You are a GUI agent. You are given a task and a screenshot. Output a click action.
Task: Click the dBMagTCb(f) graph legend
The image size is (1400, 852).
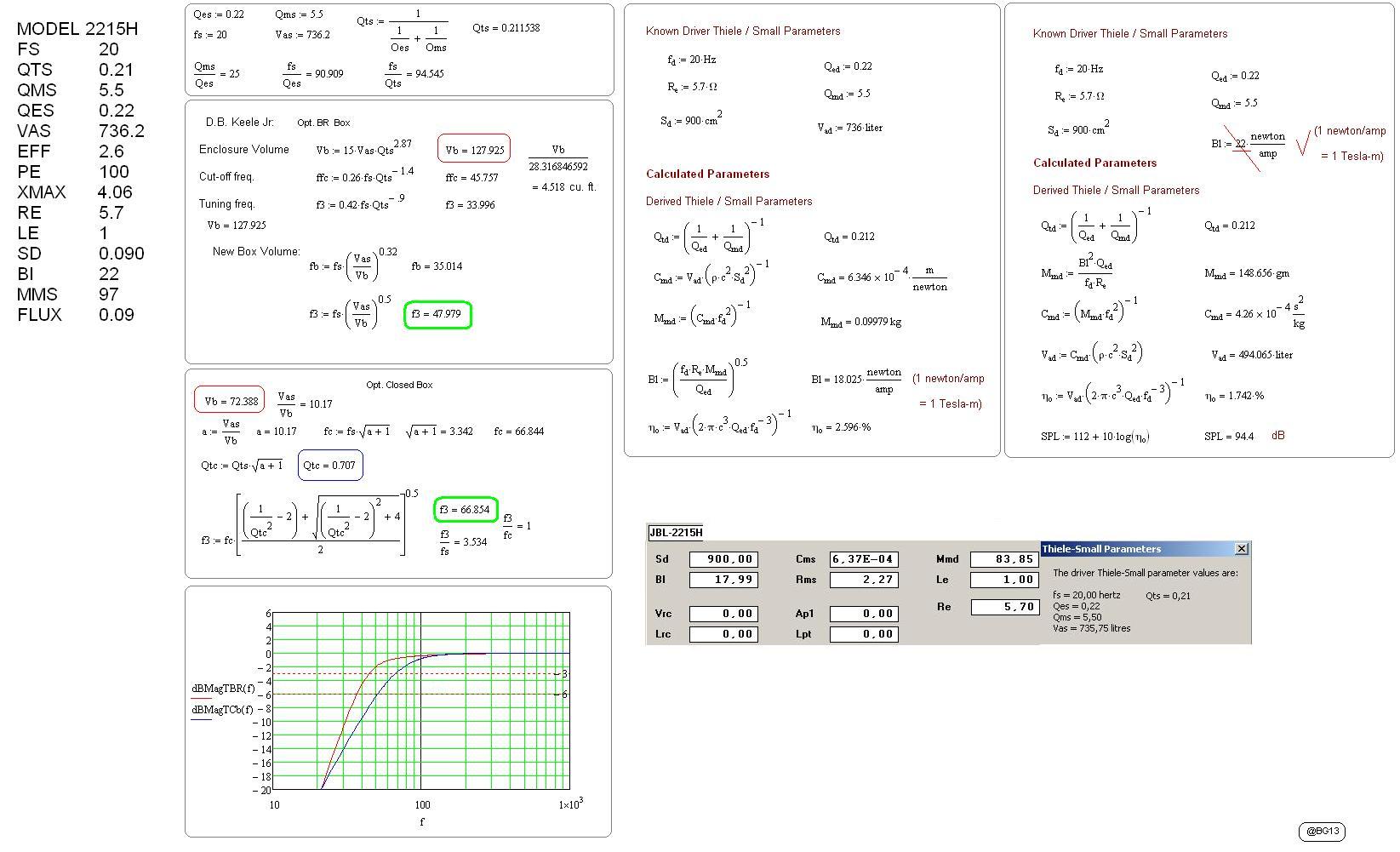(x=222, y=710)
